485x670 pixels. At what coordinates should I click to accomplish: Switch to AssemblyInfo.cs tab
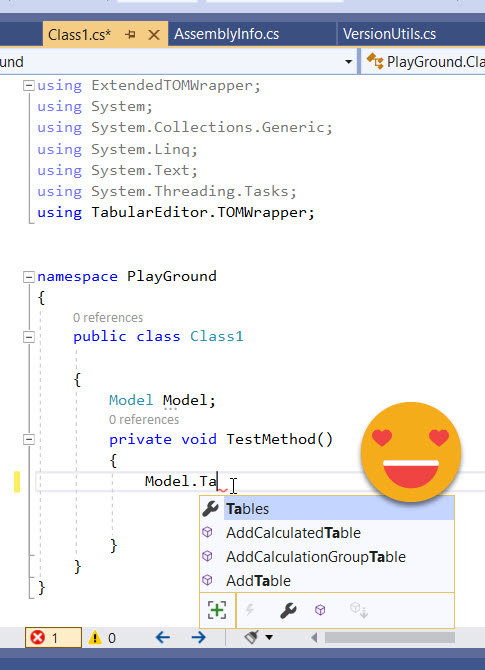point(226,34)
